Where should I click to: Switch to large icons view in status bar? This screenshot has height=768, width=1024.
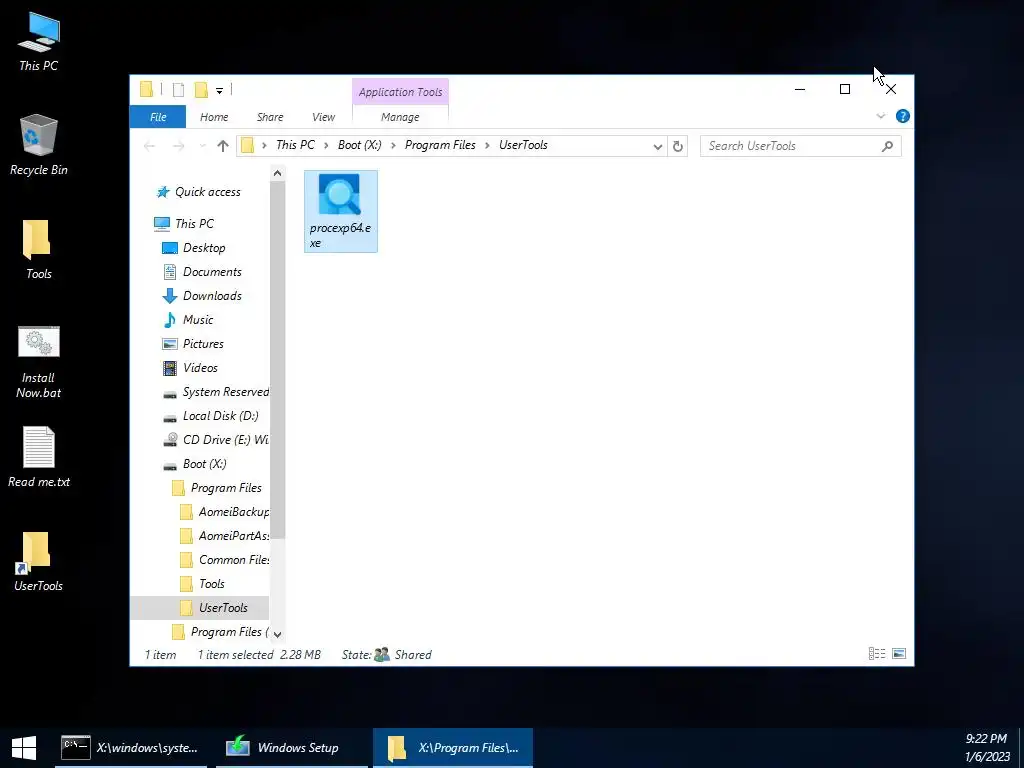899,654
